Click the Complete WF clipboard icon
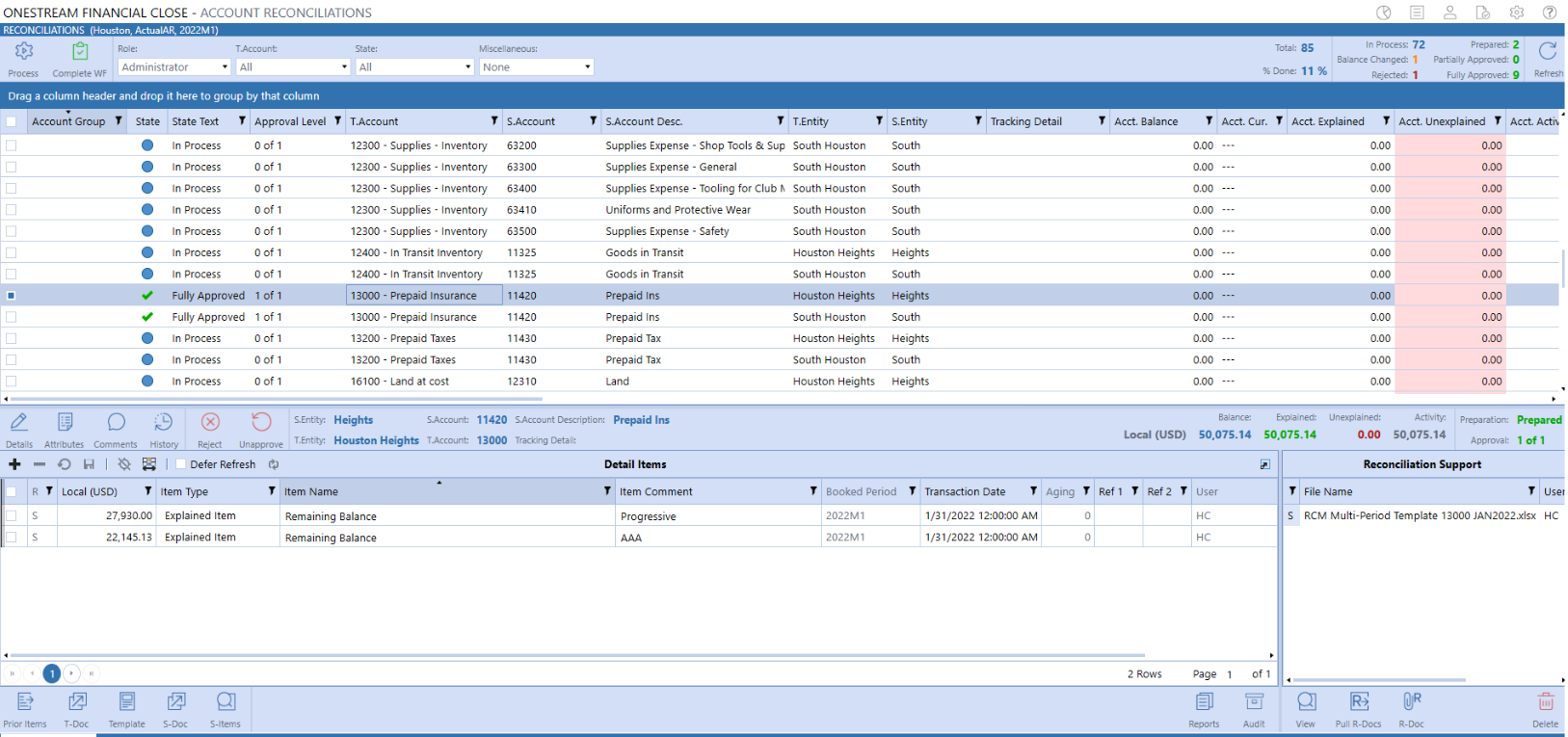 (80, 51)
